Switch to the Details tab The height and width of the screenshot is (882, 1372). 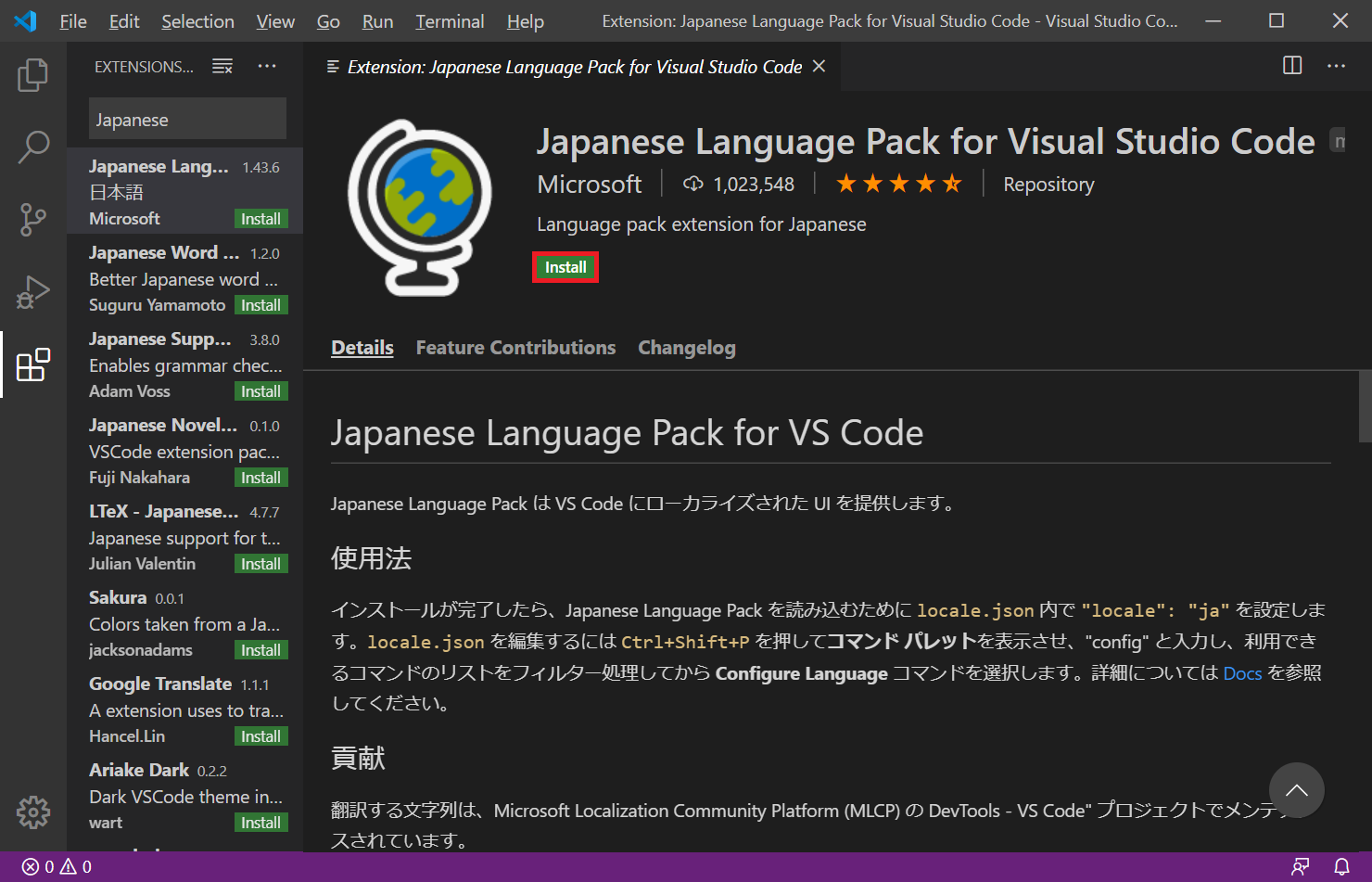click(x=362, y=348)
